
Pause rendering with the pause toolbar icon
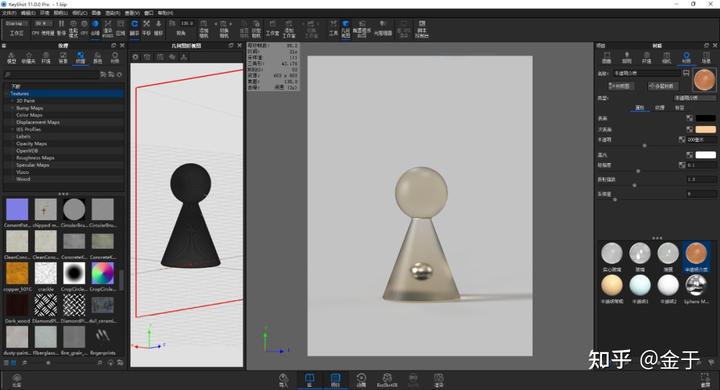61,28
